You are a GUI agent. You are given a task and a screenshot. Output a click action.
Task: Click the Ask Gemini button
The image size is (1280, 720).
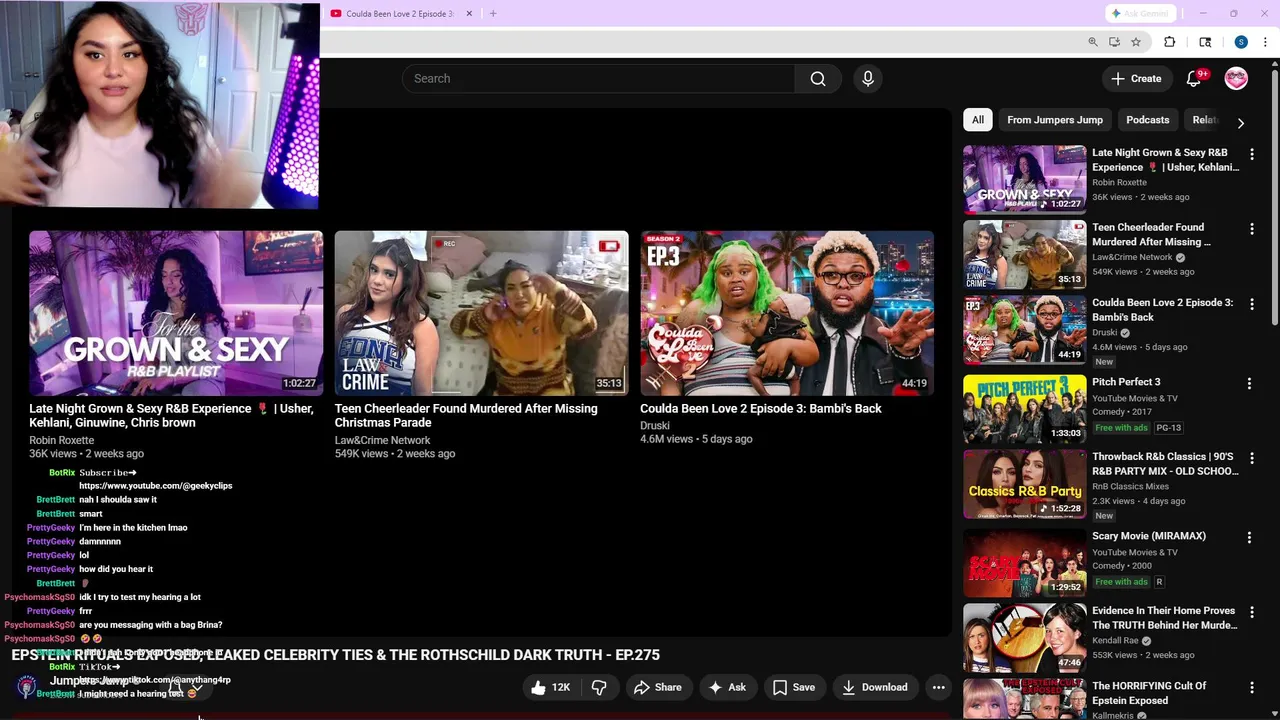point(1141,13)
